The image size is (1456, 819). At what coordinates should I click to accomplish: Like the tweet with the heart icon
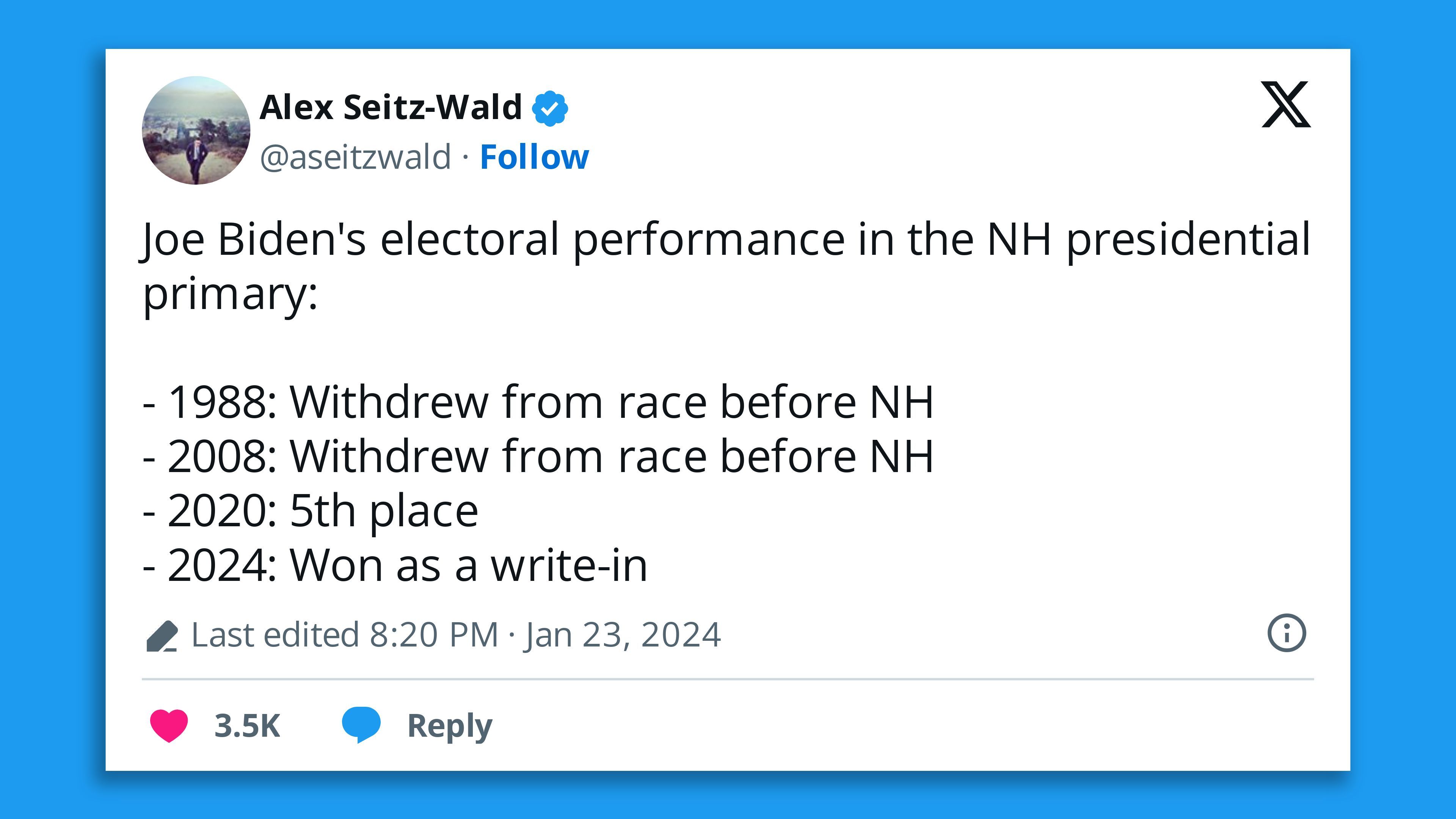[168, 725]
